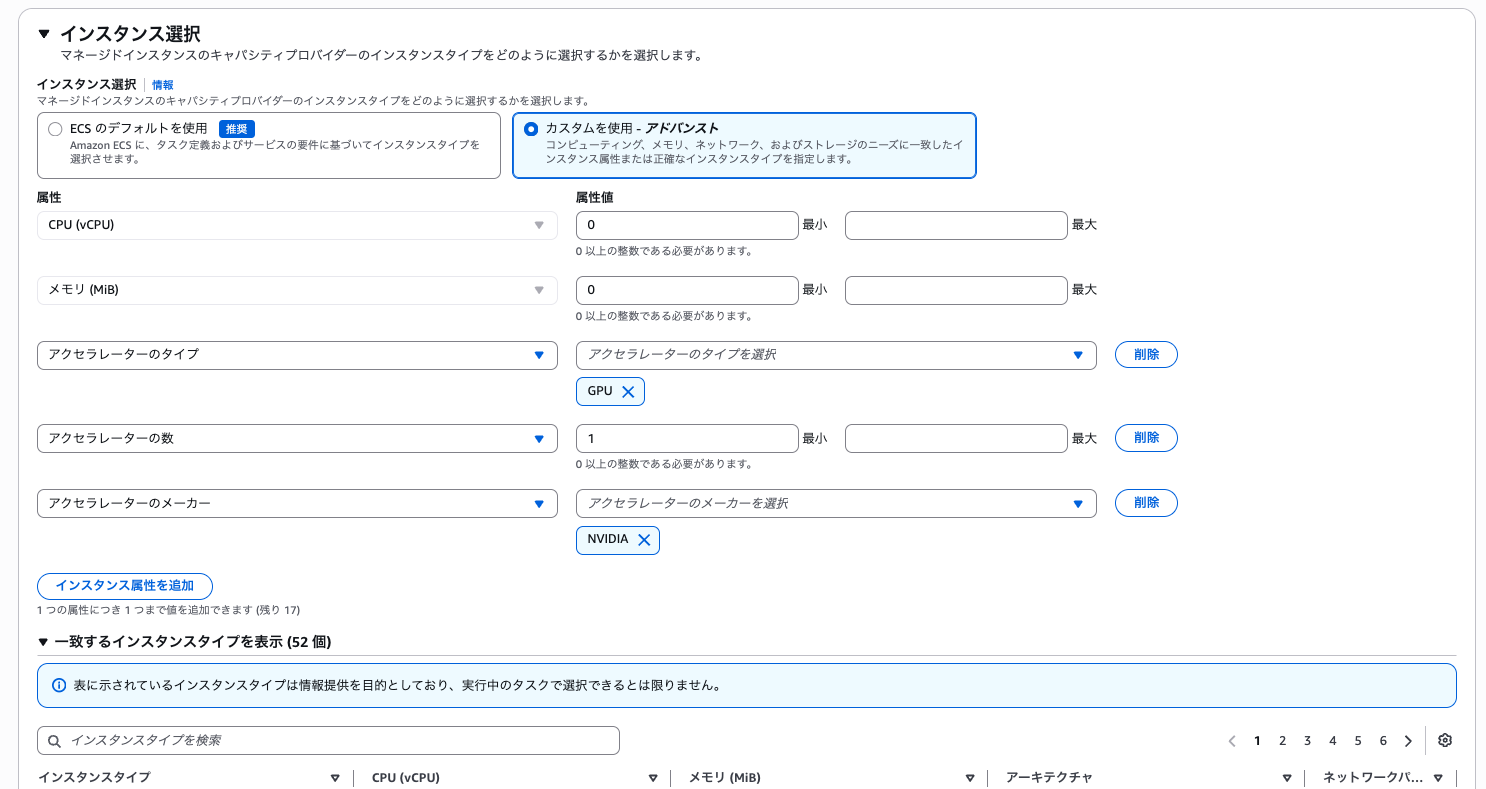Open the アクセラレーターのタイプ attribute dropdown
This screenshot has width=1486, height=789.
[x=297, y=355]
